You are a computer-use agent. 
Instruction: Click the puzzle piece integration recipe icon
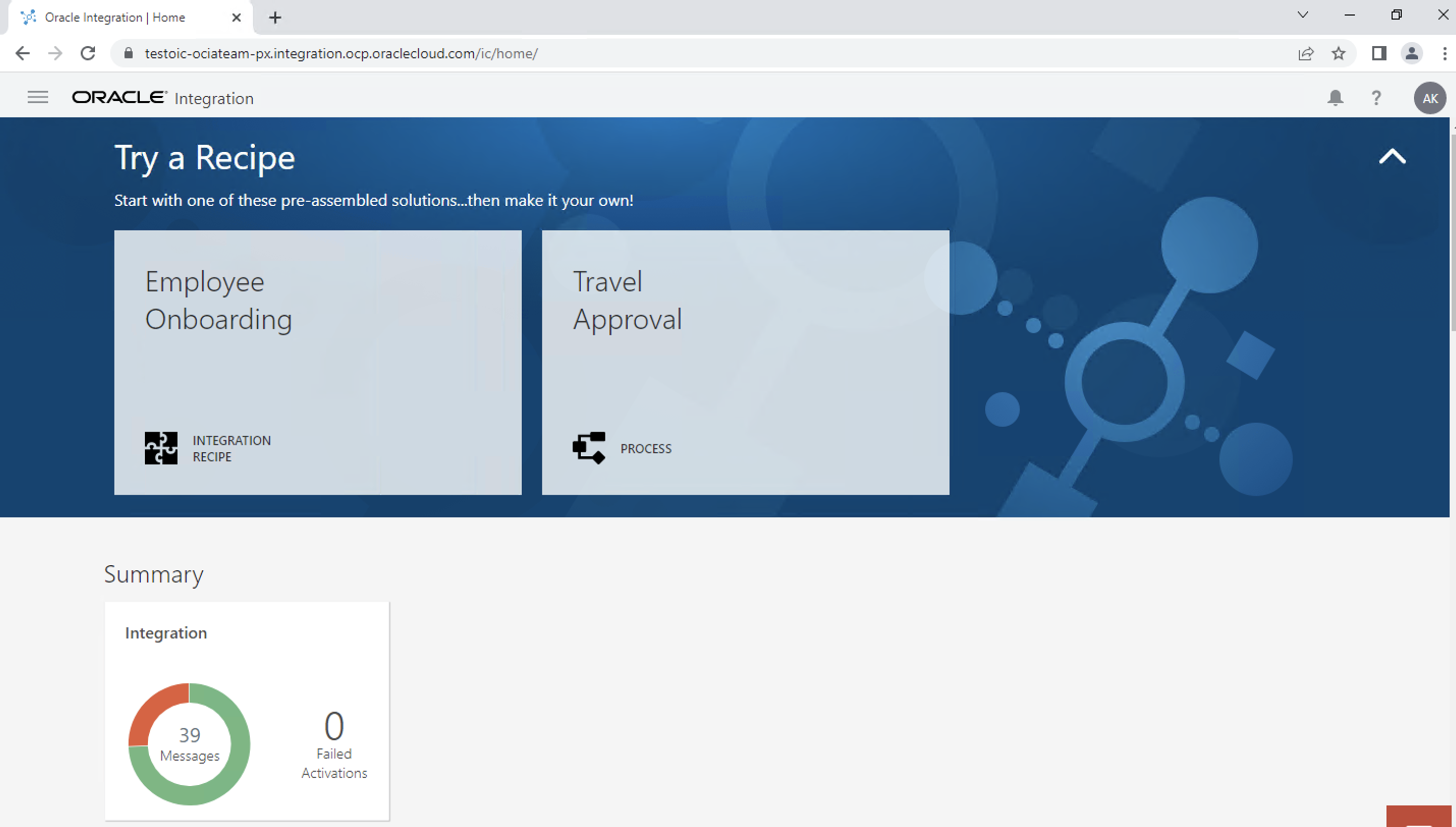click(161, 448)
